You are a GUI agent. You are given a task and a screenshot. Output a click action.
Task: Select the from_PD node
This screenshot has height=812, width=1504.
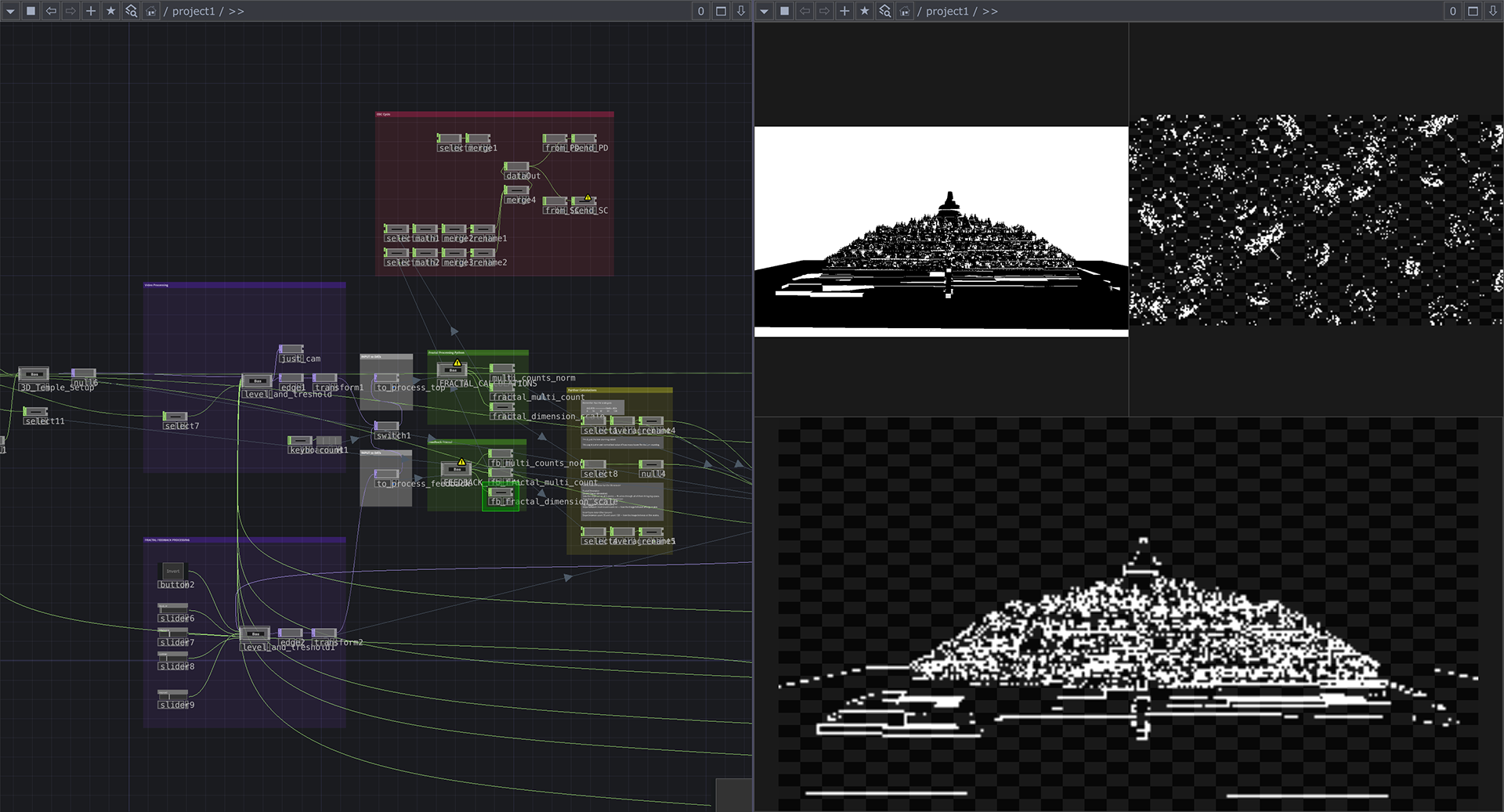click(555, 139)
